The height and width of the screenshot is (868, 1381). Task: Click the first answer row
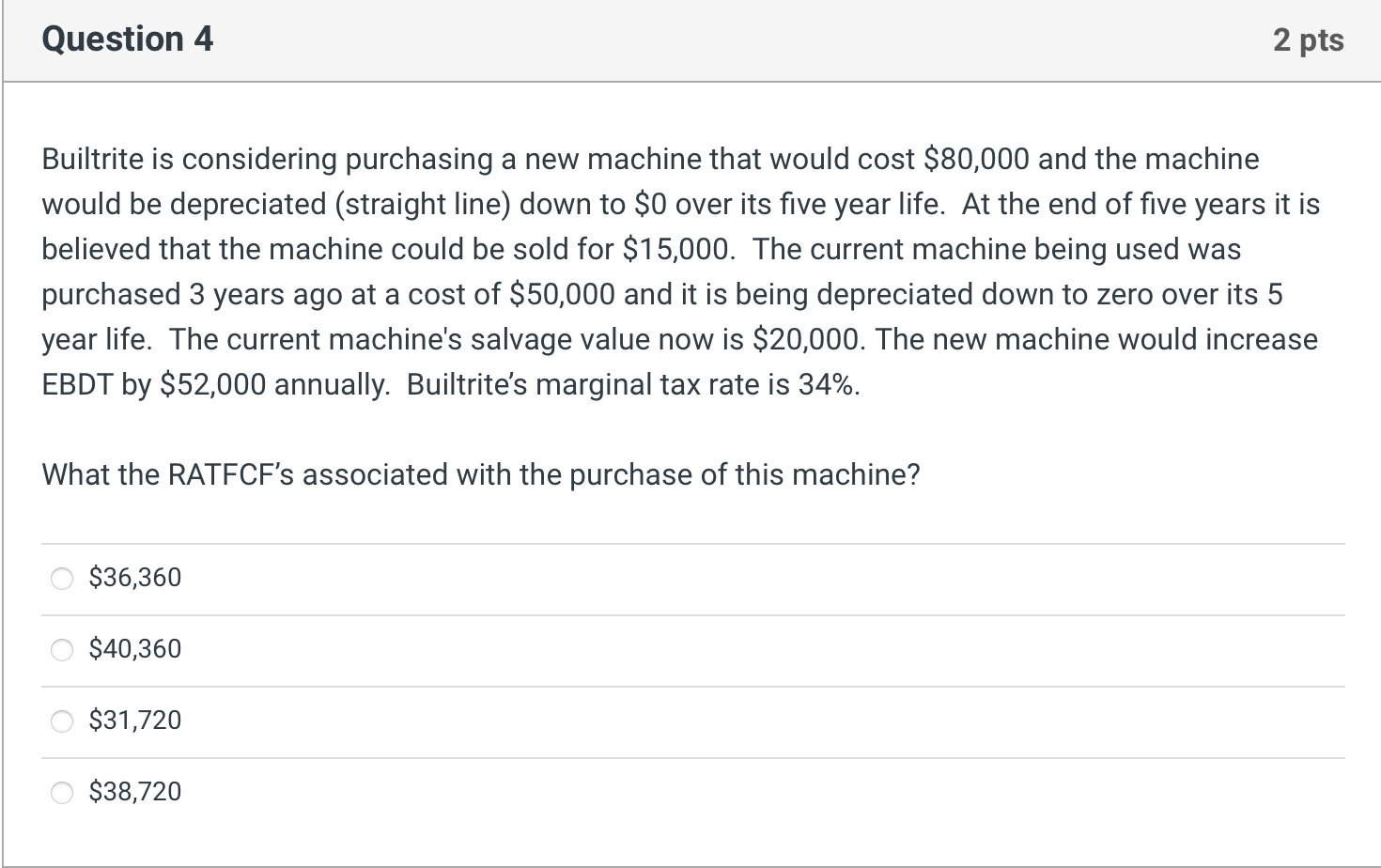coord(658,579)
